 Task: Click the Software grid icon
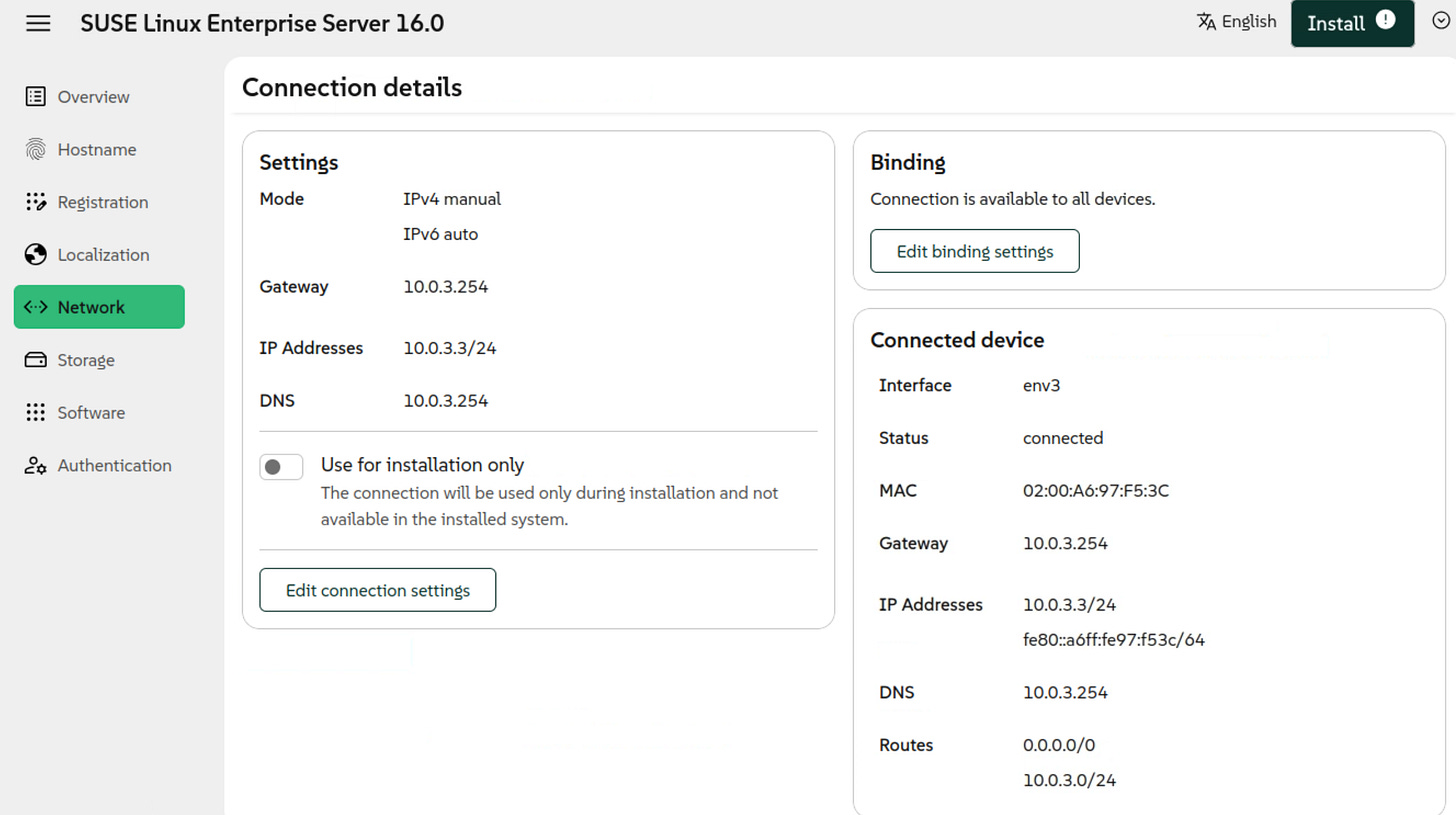(36, 412)
